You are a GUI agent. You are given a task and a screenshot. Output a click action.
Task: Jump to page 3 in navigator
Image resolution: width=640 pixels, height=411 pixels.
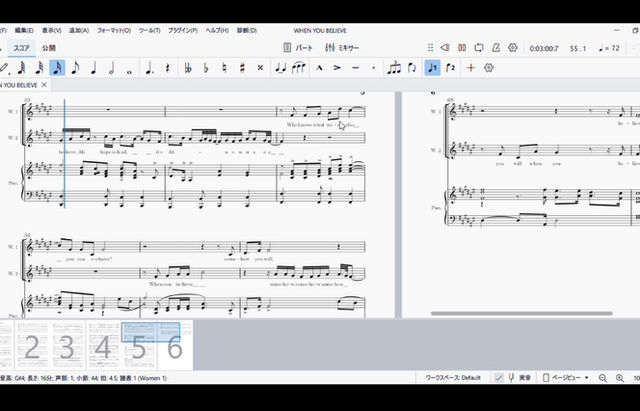(67, 345)
